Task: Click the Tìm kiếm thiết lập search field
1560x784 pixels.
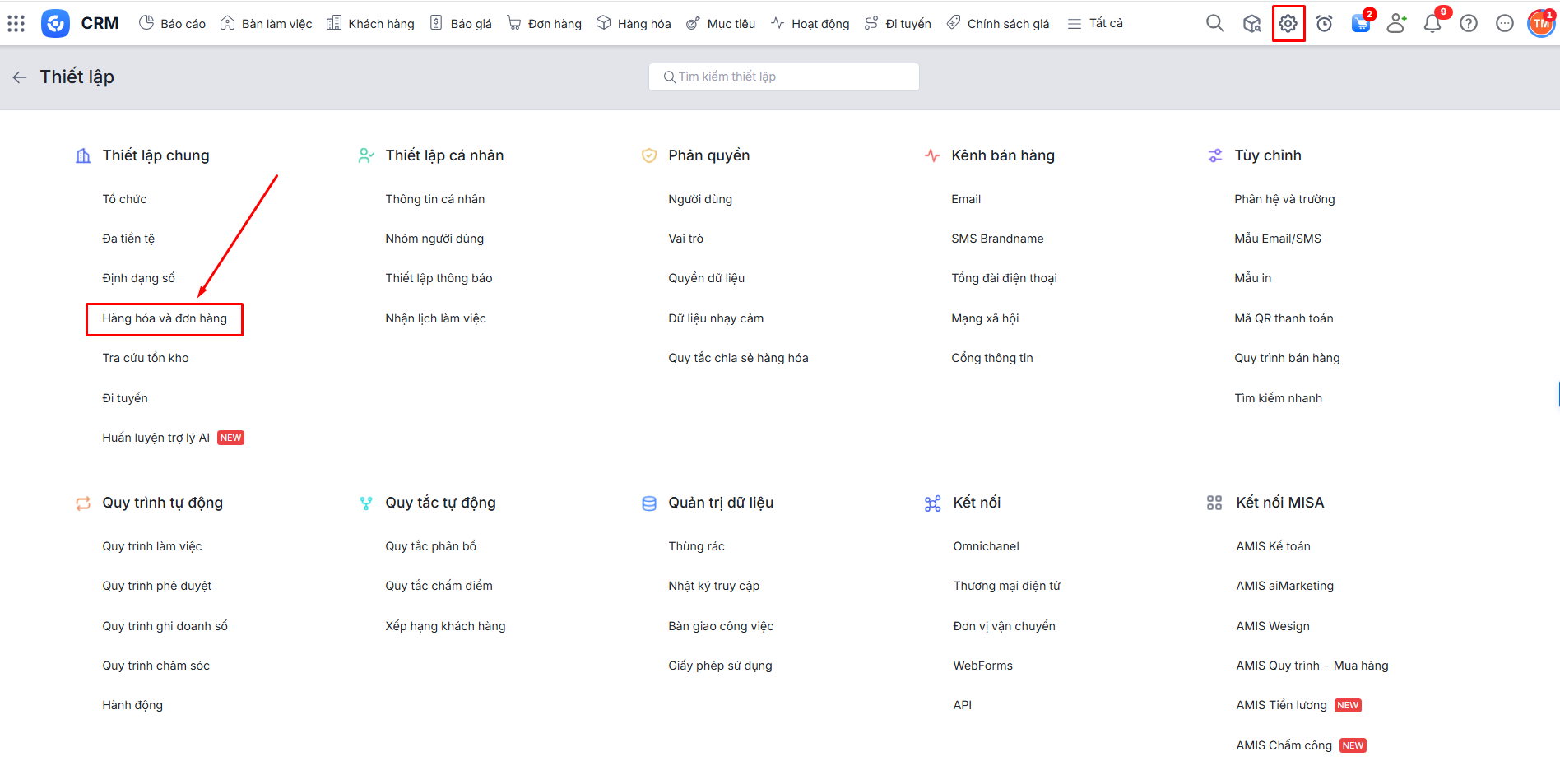Action: [783, 77]
